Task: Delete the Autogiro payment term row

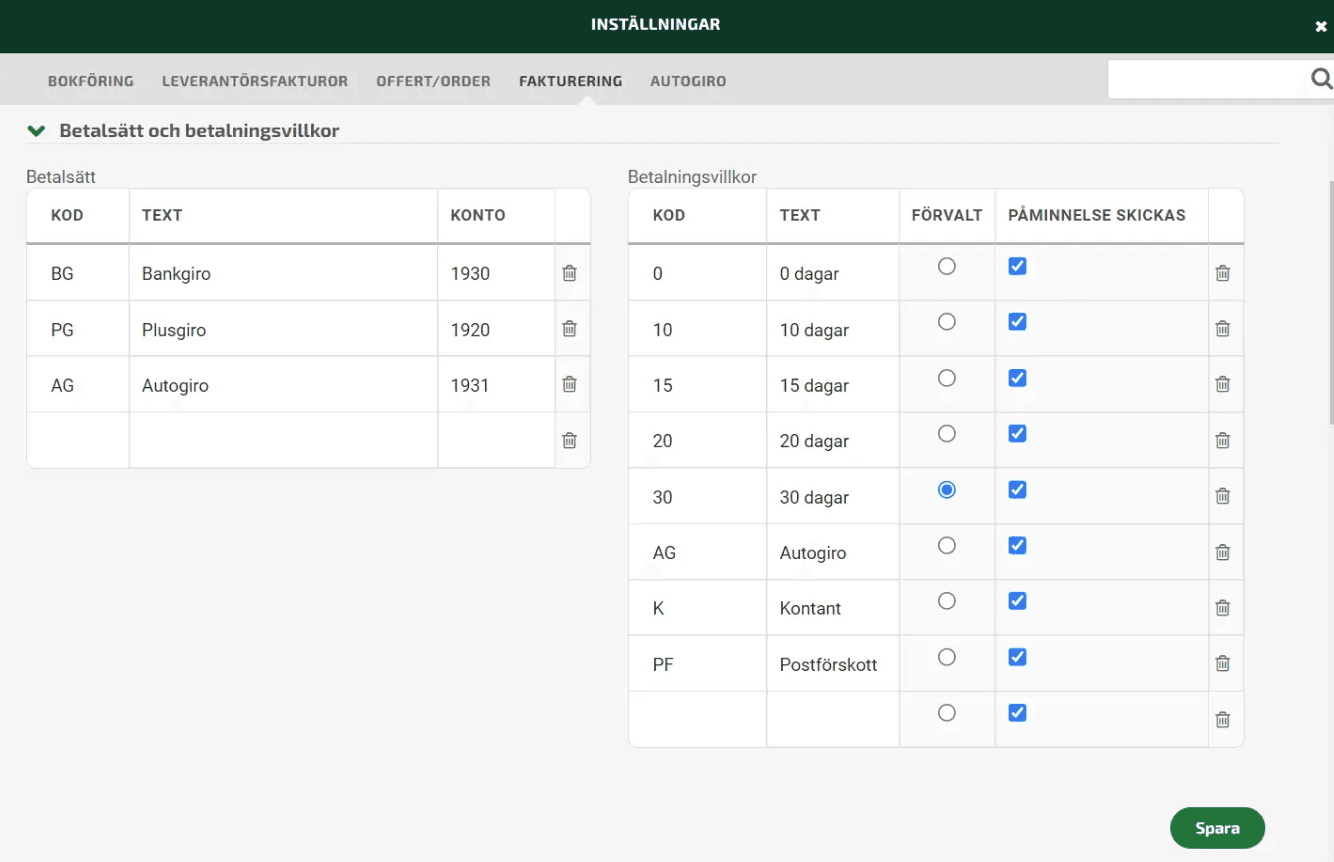Action: coord(1222,552)
